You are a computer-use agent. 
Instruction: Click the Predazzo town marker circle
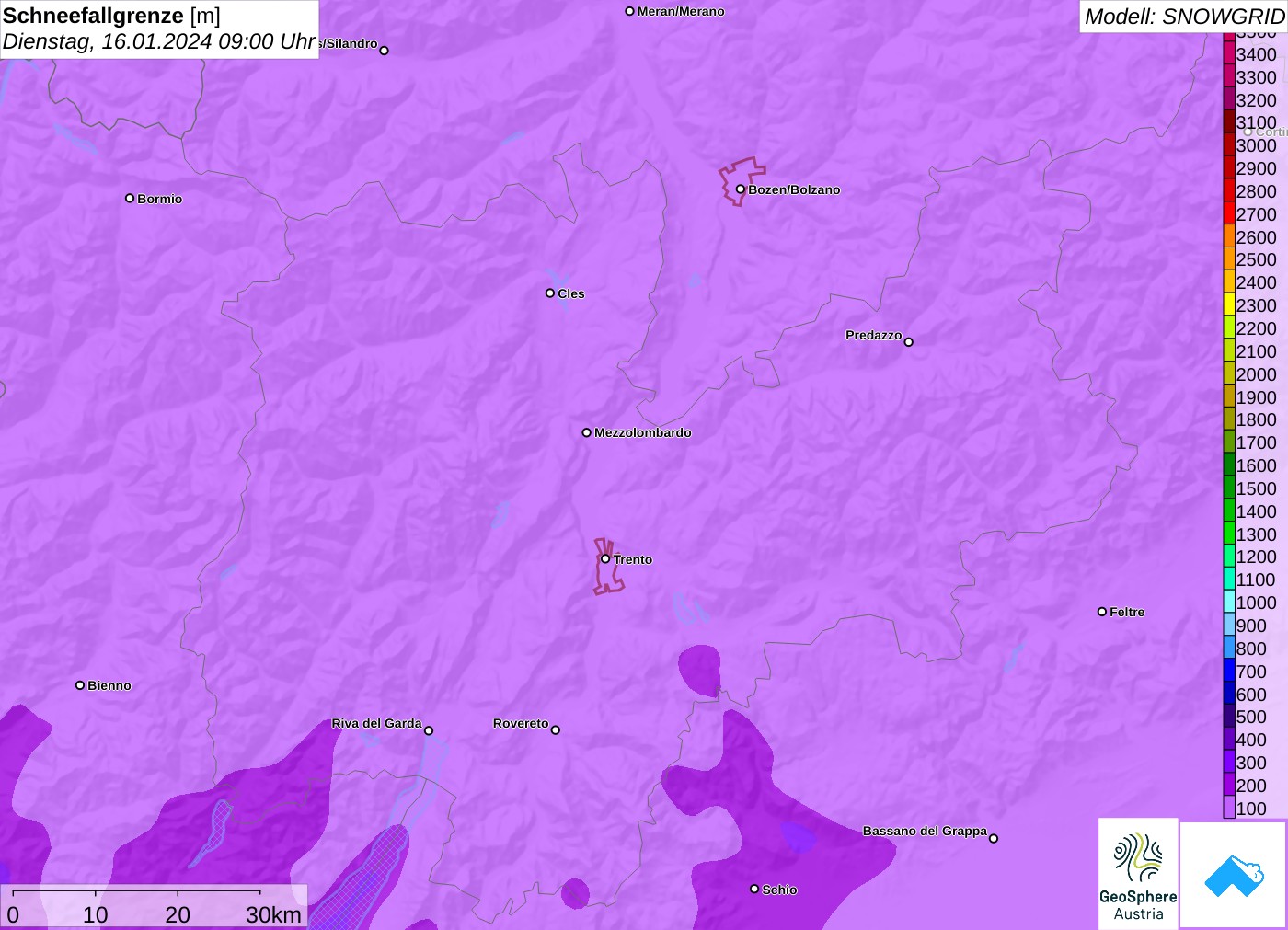(x=909, y=342)
